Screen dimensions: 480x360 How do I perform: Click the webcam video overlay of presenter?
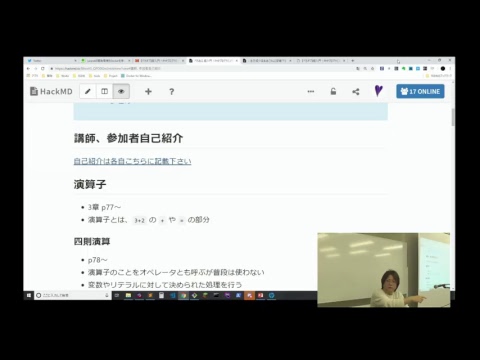[384, 270]
